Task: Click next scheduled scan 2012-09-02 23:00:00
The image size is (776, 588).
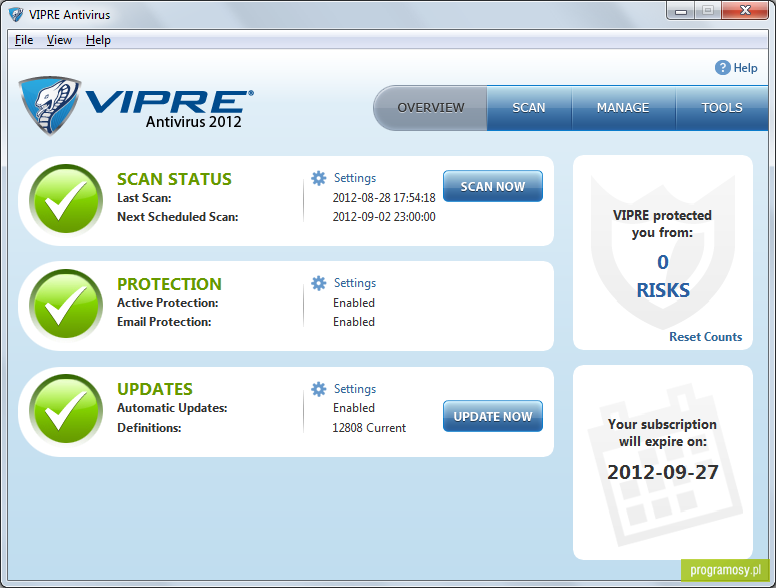Action: point(384,217)
